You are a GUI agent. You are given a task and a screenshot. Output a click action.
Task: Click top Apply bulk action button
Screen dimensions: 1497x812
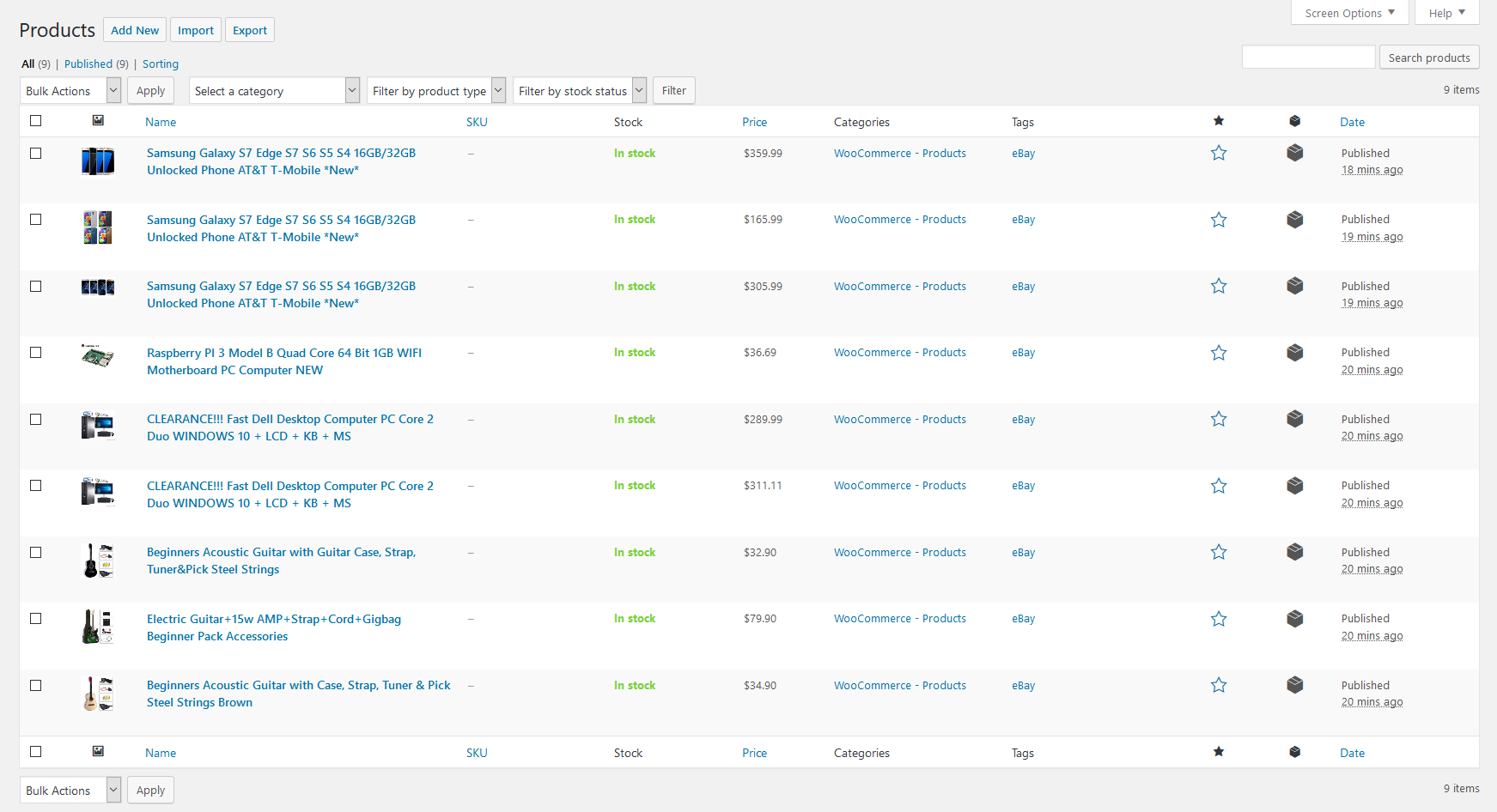[150, 90]
